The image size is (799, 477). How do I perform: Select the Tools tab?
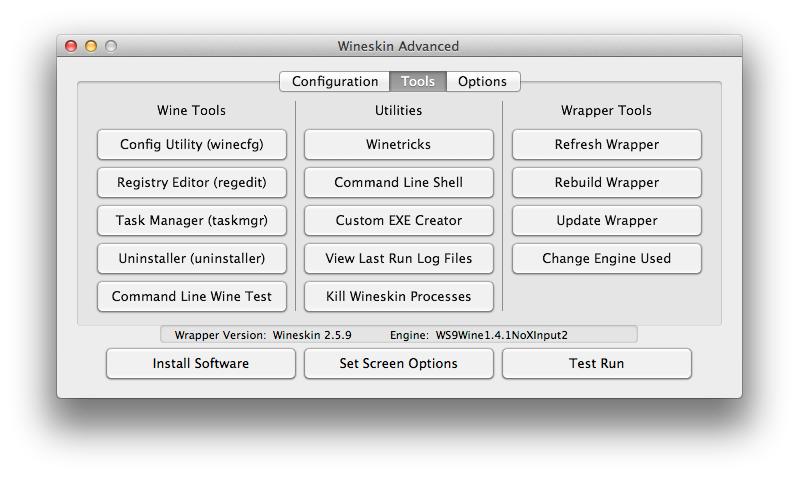(x=418, y=82)
